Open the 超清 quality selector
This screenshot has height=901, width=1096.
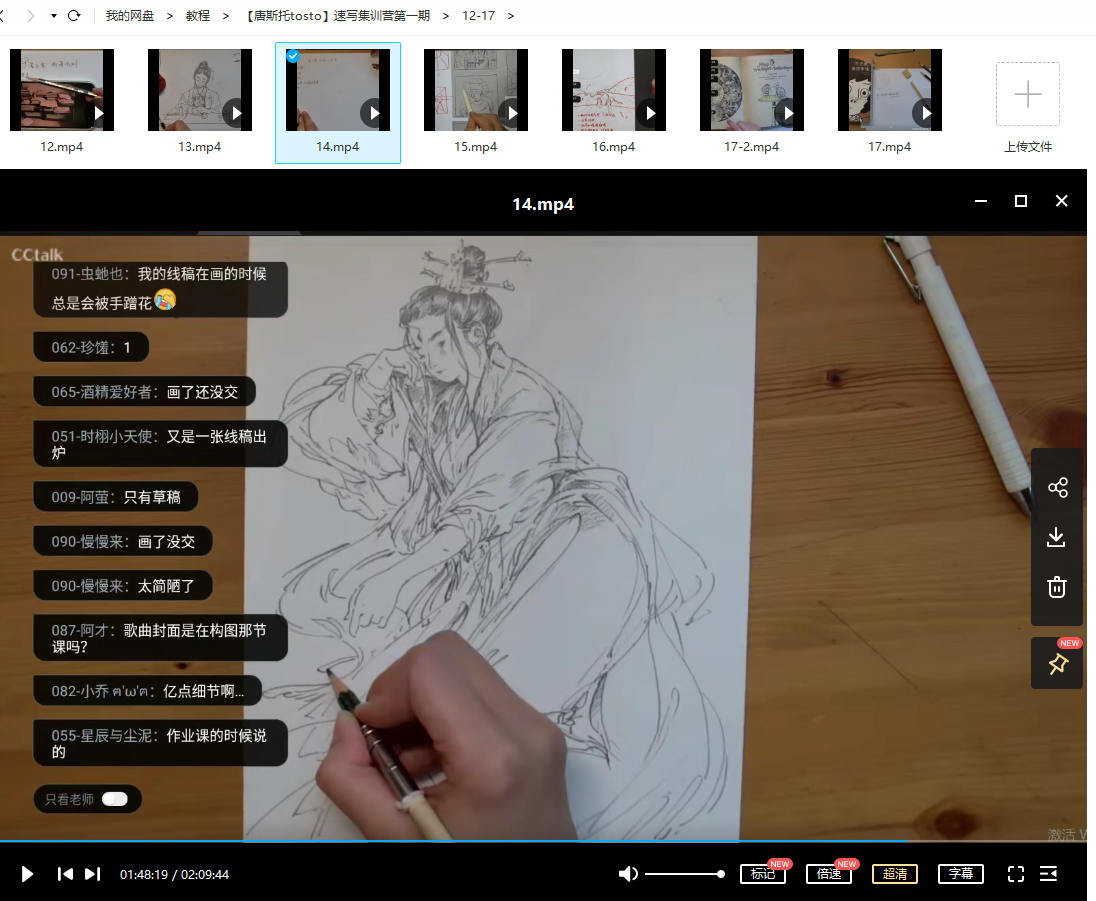click(x=894, y=874)
